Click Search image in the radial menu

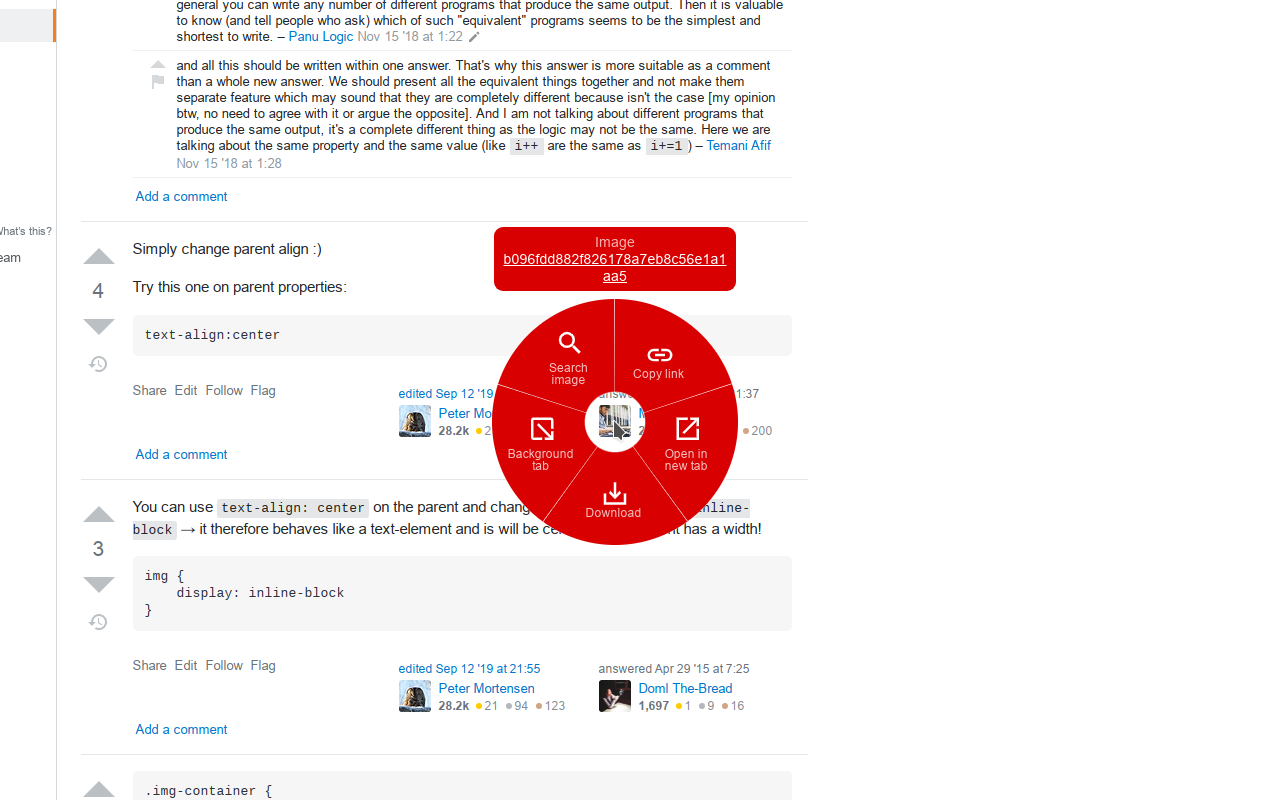[568, 357]
